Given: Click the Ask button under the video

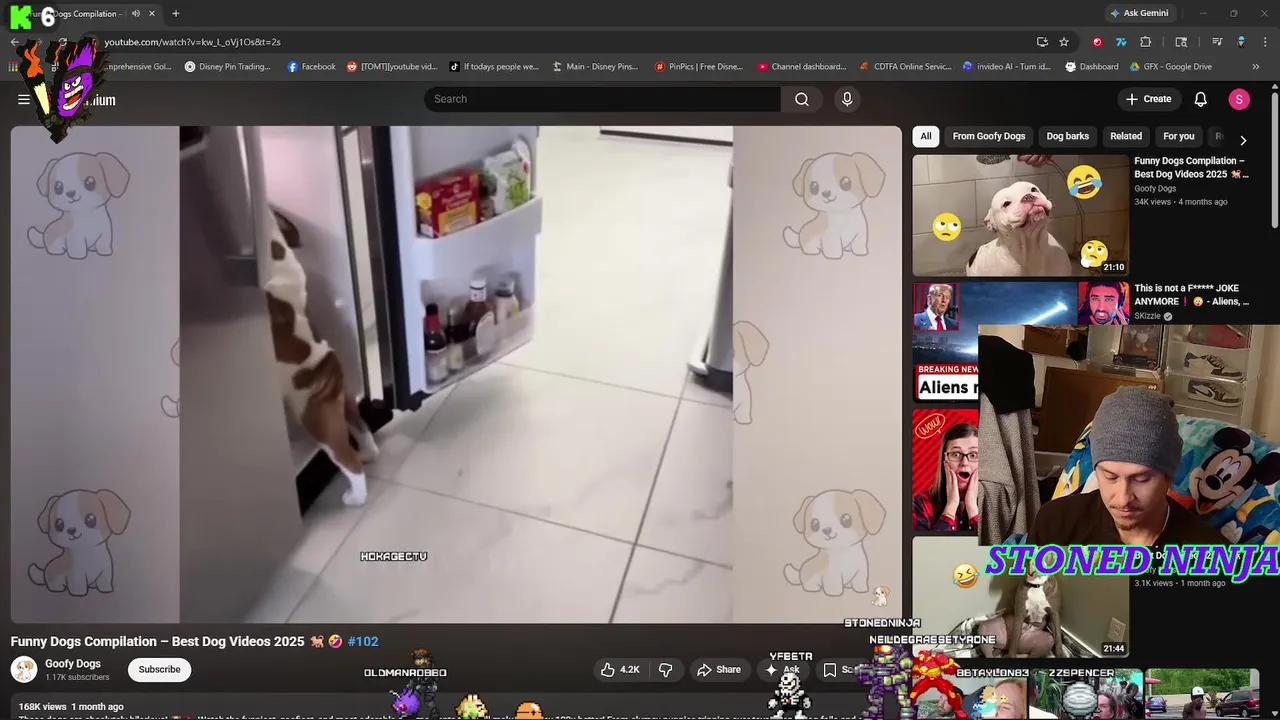Looking at the screenshot, I should 783,669.
